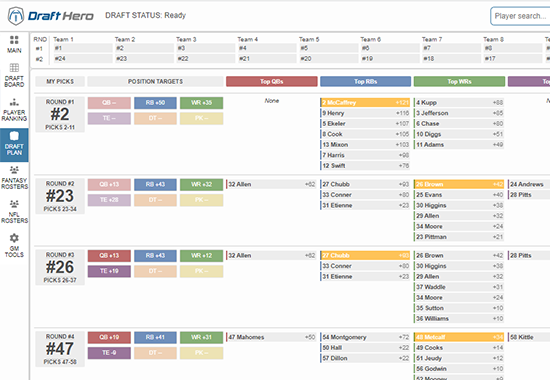Select 32 Allen QB in Round 2
The width and height of the screenshot is (550, 380).
[x=271, y=184]
